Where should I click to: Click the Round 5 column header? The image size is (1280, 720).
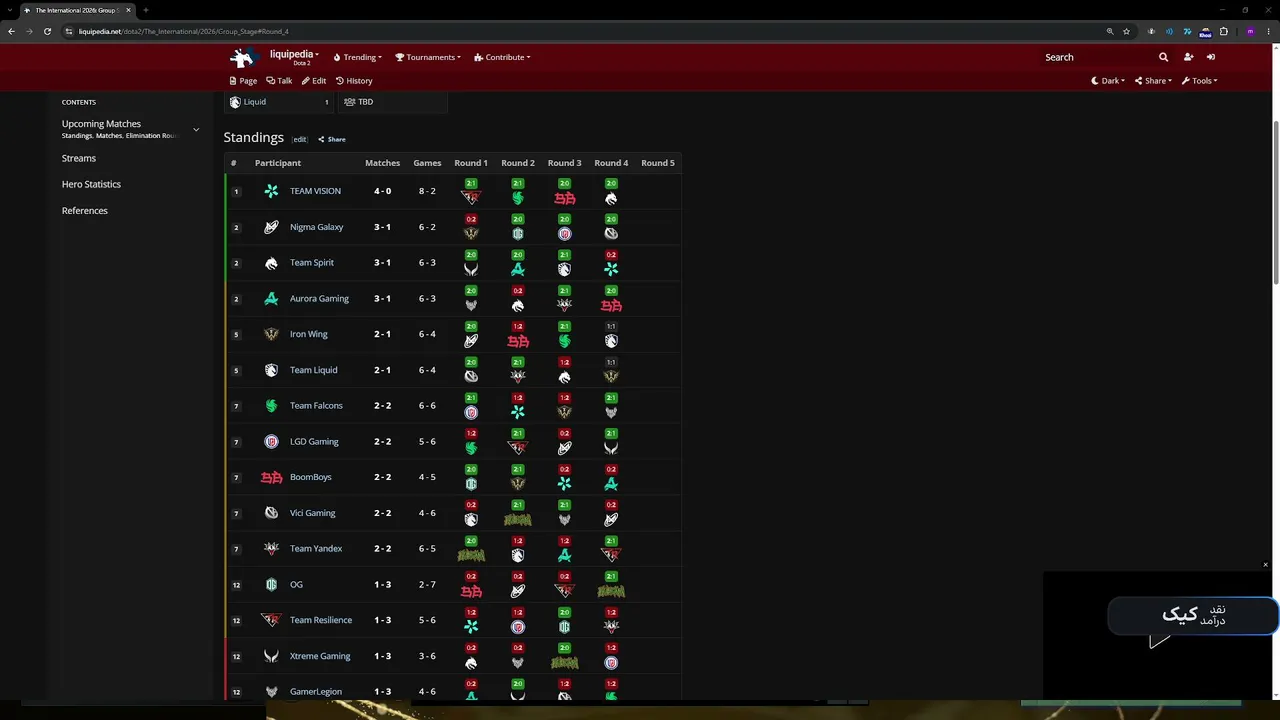click(658, 163)
